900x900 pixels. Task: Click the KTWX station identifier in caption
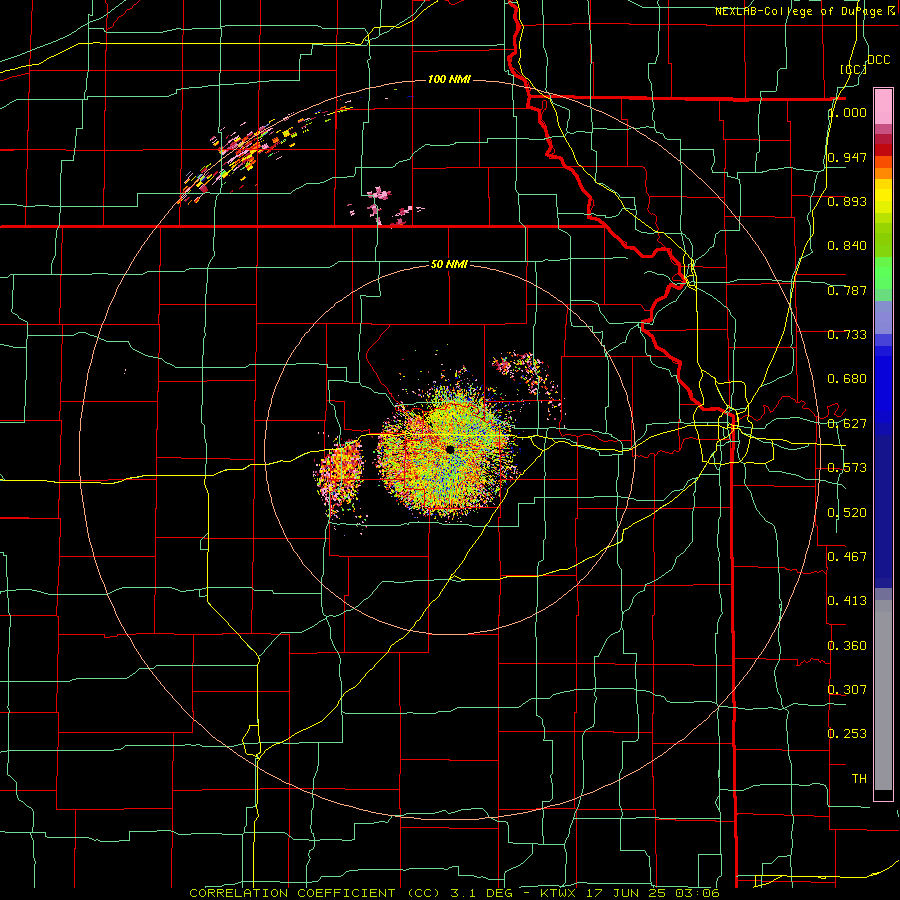coord(557,893)
